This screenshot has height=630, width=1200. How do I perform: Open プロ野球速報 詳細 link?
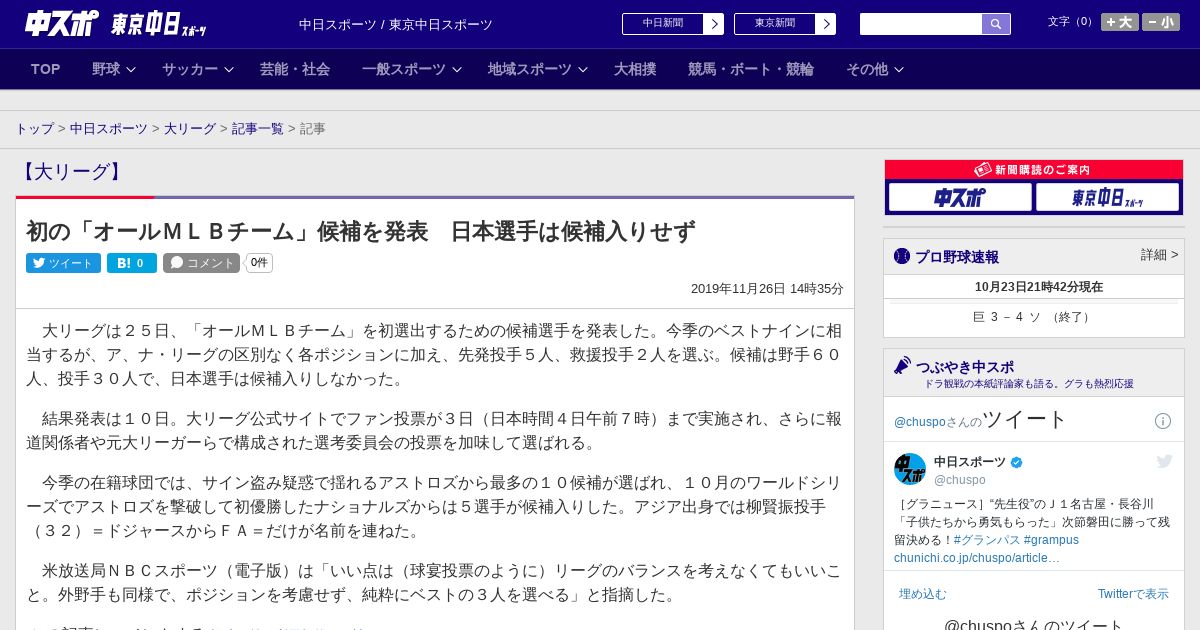coord(1159,255)
